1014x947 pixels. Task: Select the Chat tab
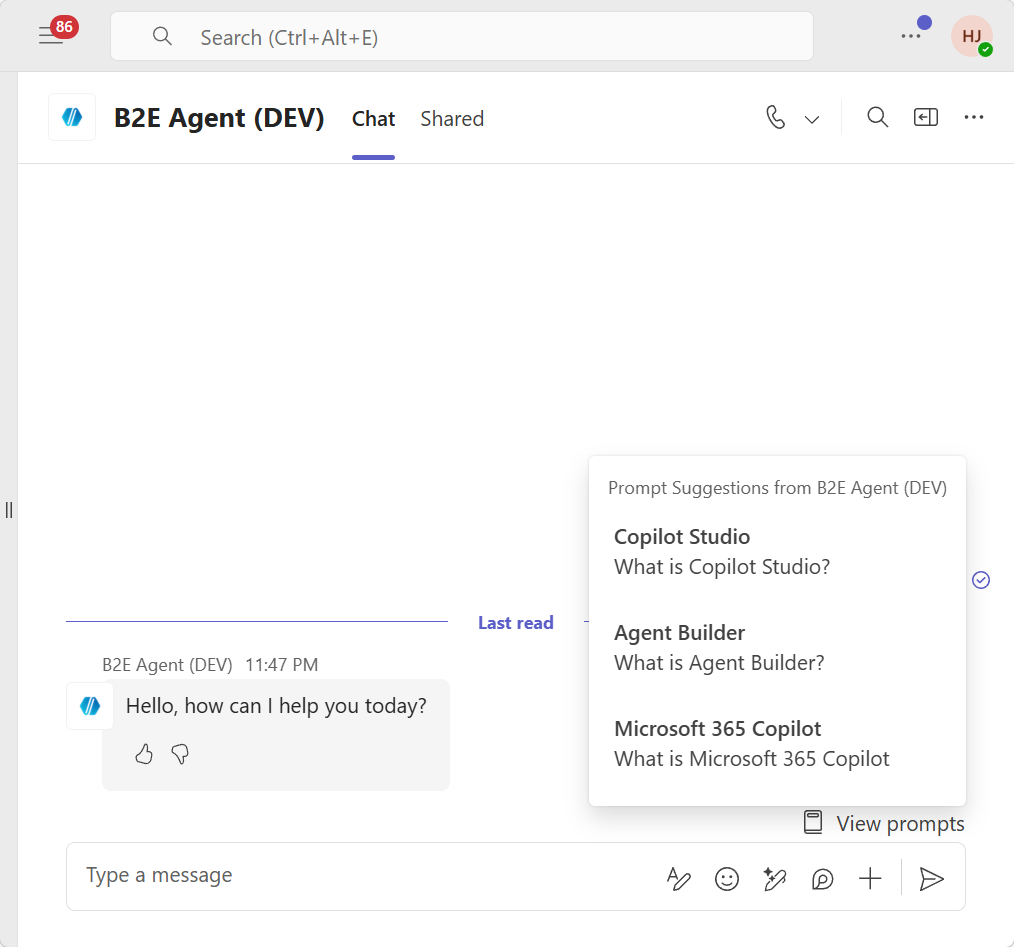[x=373, y=119]
